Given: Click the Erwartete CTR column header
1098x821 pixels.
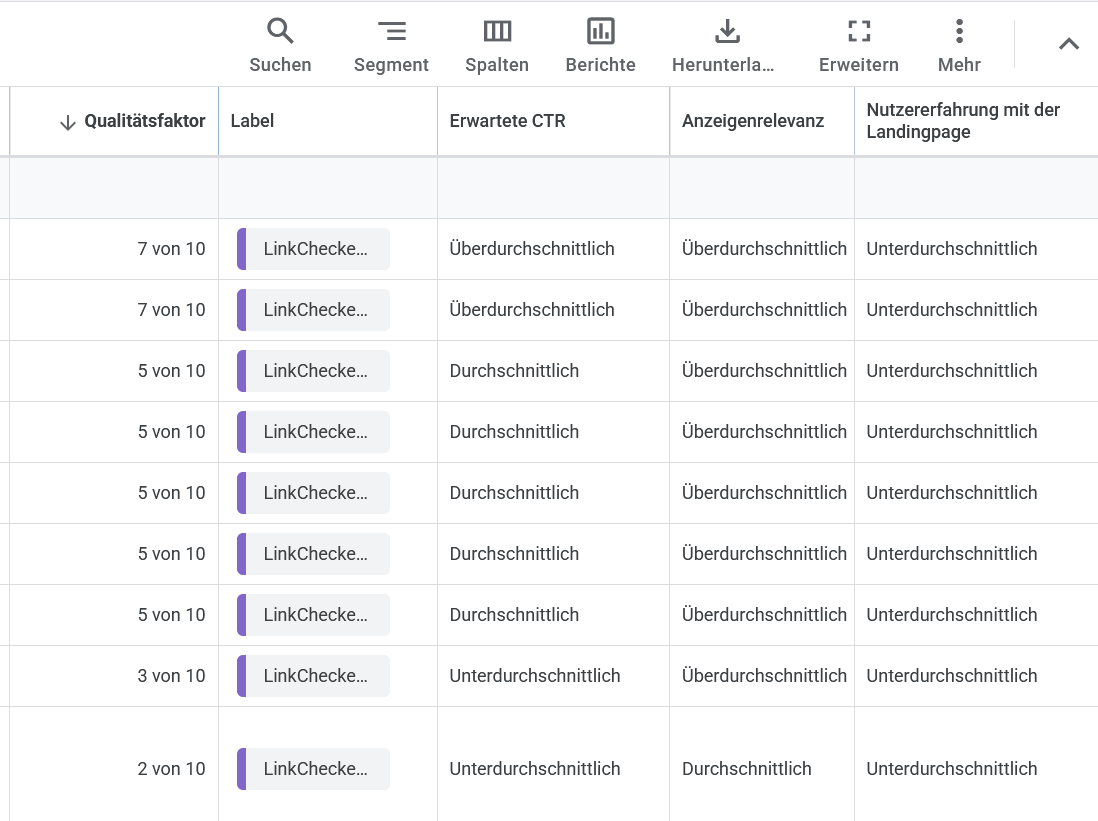Looking at the screenshot, I should click(x=507, y=120).
